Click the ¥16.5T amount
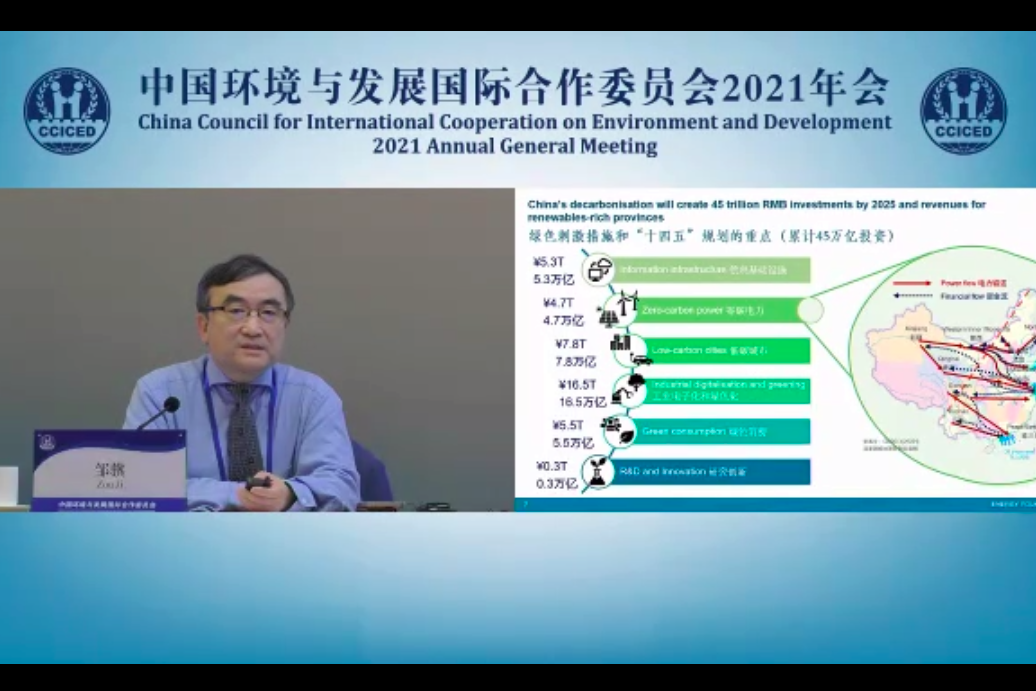1036x691 pixels. pos(577,384)
